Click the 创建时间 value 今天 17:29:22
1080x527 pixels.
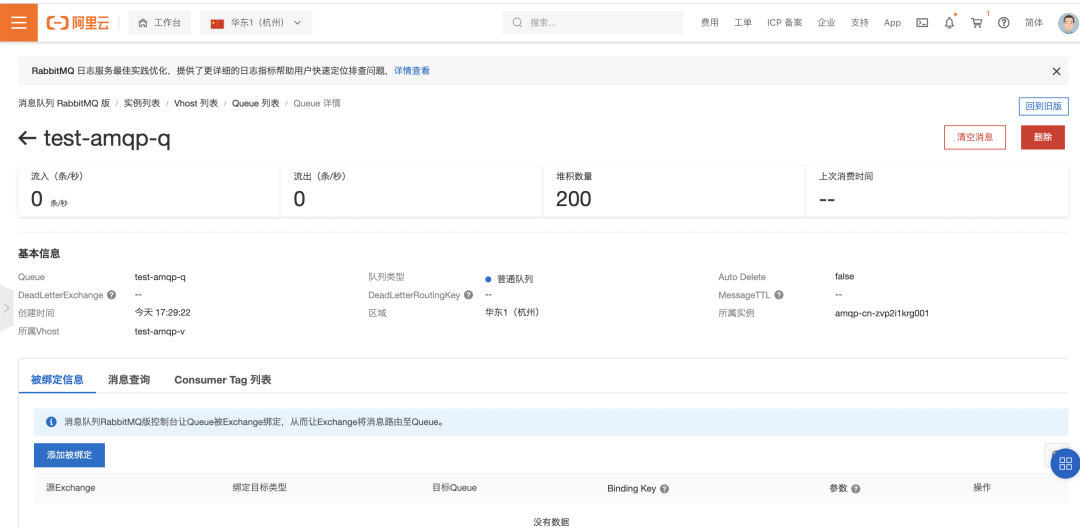click(x=163, y=313)
